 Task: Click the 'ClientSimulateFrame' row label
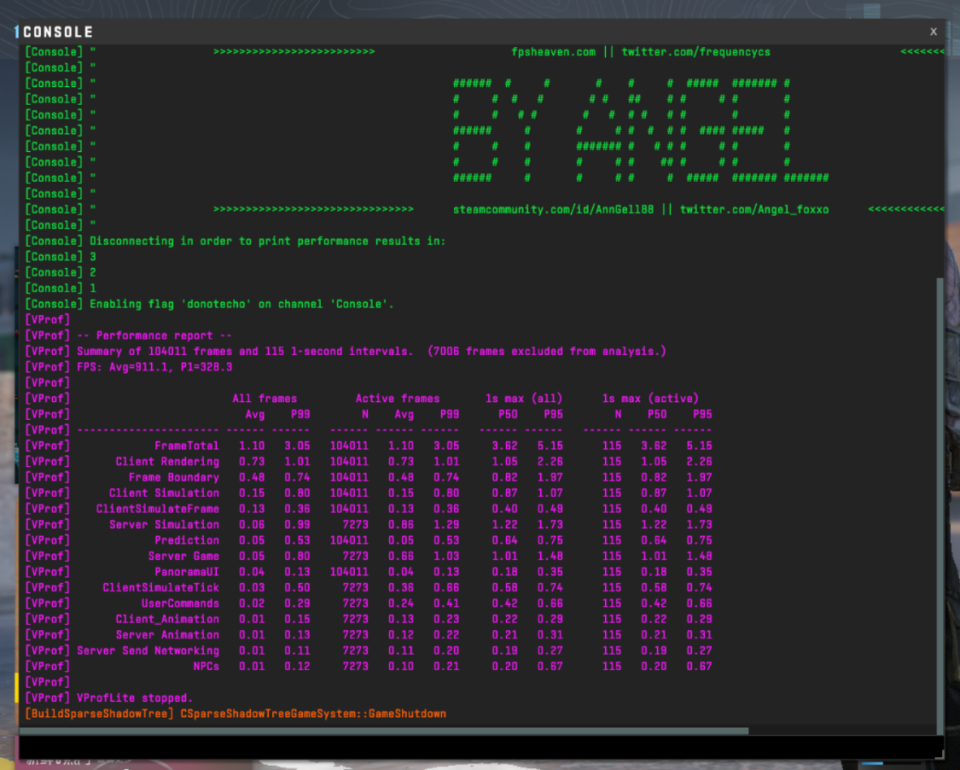[157, 509]
